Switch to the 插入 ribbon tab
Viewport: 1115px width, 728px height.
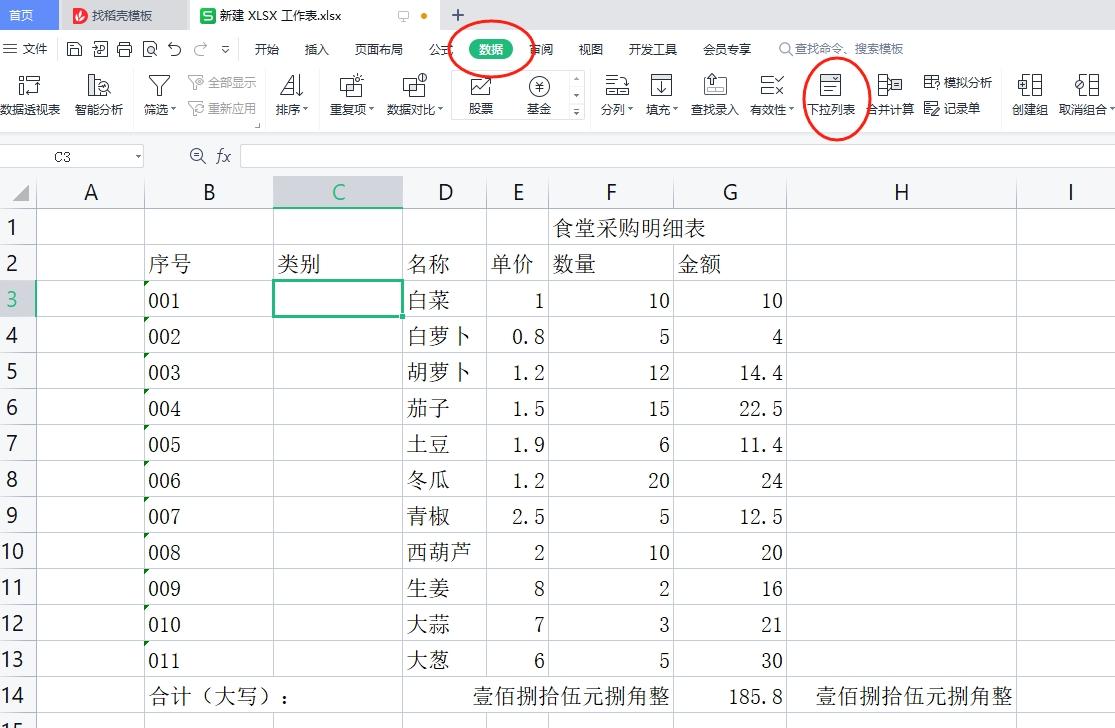(x=316, y=49)
